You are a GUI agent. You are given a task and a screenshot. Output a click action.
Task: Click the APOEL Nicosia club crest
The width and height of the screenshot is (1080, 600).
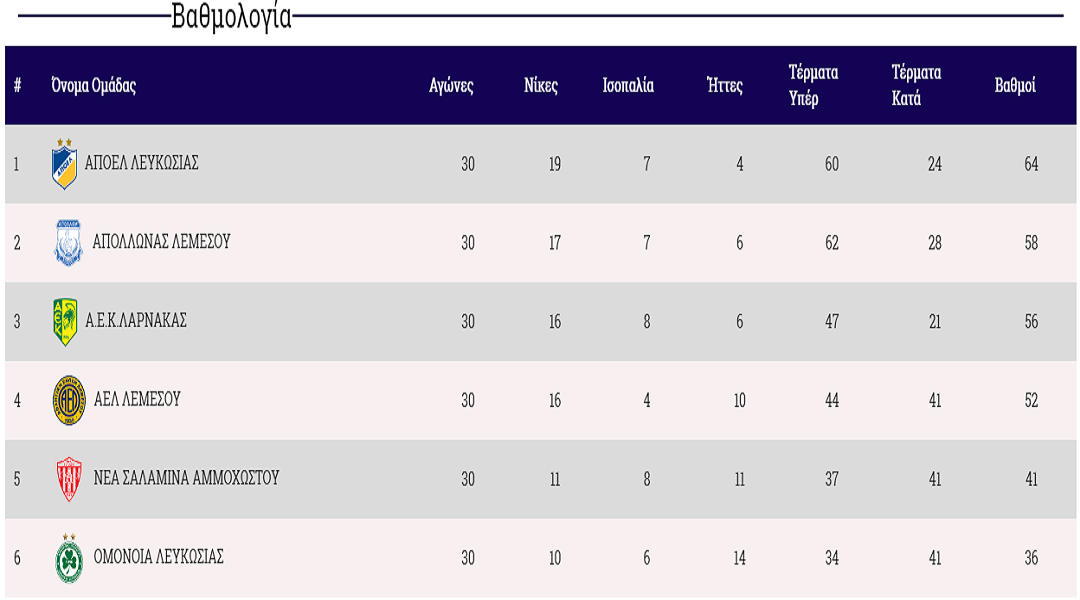64,163
